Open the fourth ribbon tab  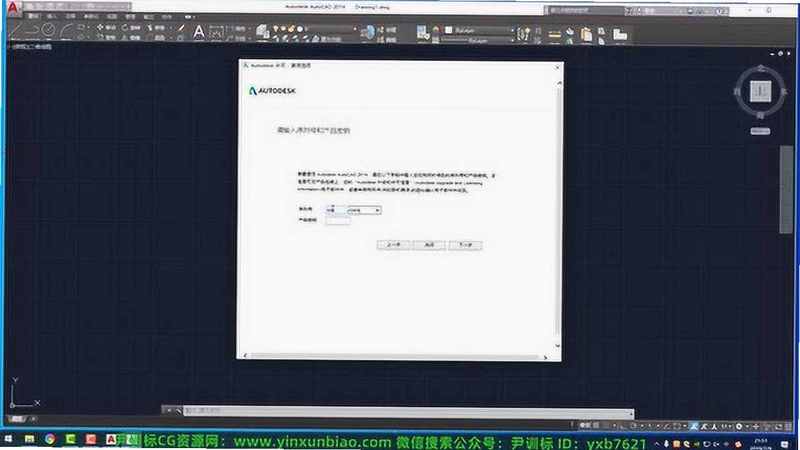(91, 17)
